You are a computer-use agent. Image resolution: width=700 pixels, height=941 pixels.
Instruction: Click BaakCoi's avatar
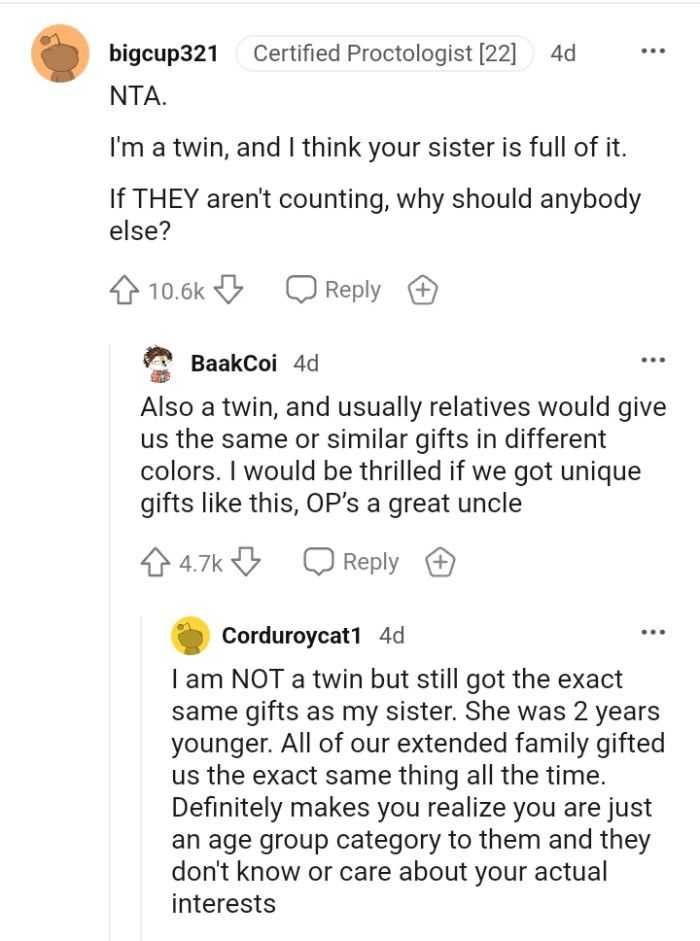pyautogui.click(x=156, y=362)
